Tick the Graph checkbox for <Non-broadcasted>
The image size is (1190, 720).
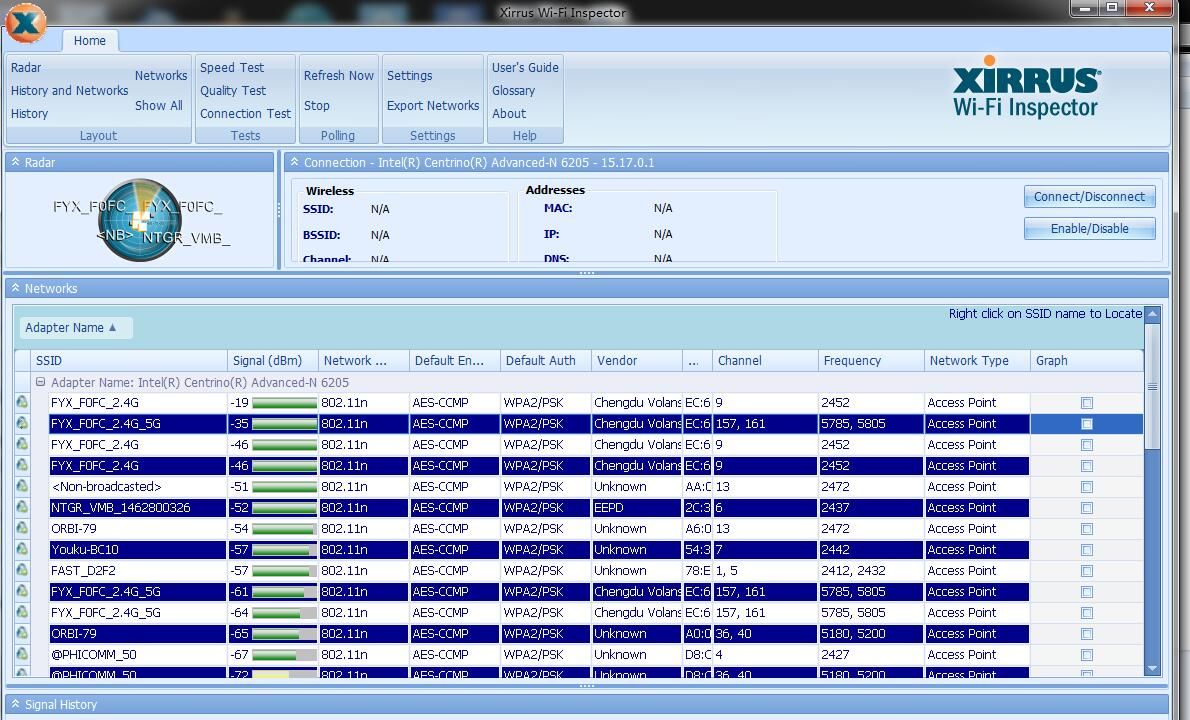pos(1087,487)
